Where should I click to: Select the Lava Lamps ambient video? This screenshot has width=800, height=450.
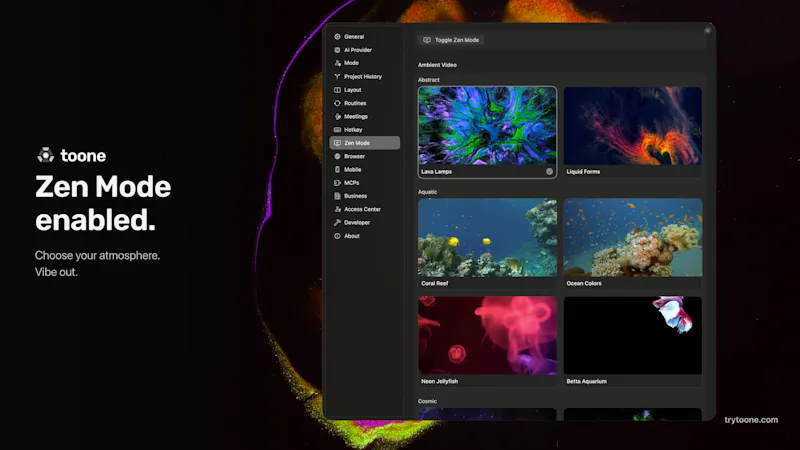tap(487, 132)
